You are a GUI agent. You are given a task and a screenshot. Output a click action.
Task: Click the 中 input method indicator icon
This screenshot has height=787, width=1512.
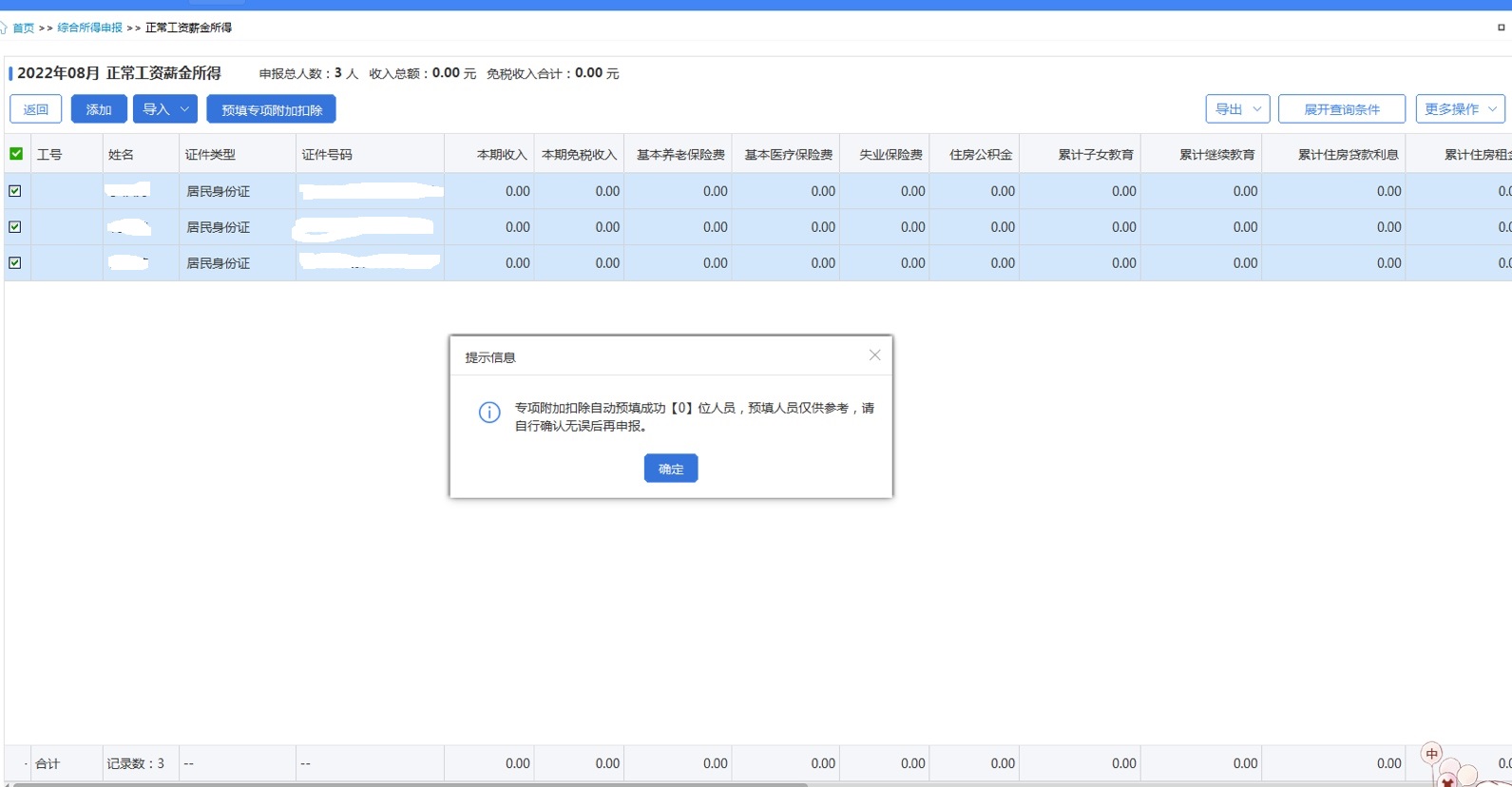click(x=1432, y=754)
